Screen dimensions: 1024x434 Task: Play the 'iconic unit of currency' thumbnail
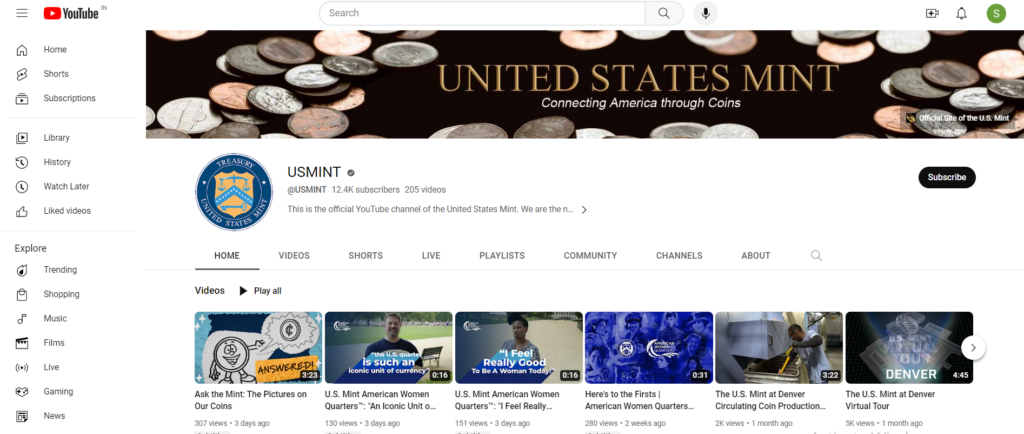tap(389, 347)
